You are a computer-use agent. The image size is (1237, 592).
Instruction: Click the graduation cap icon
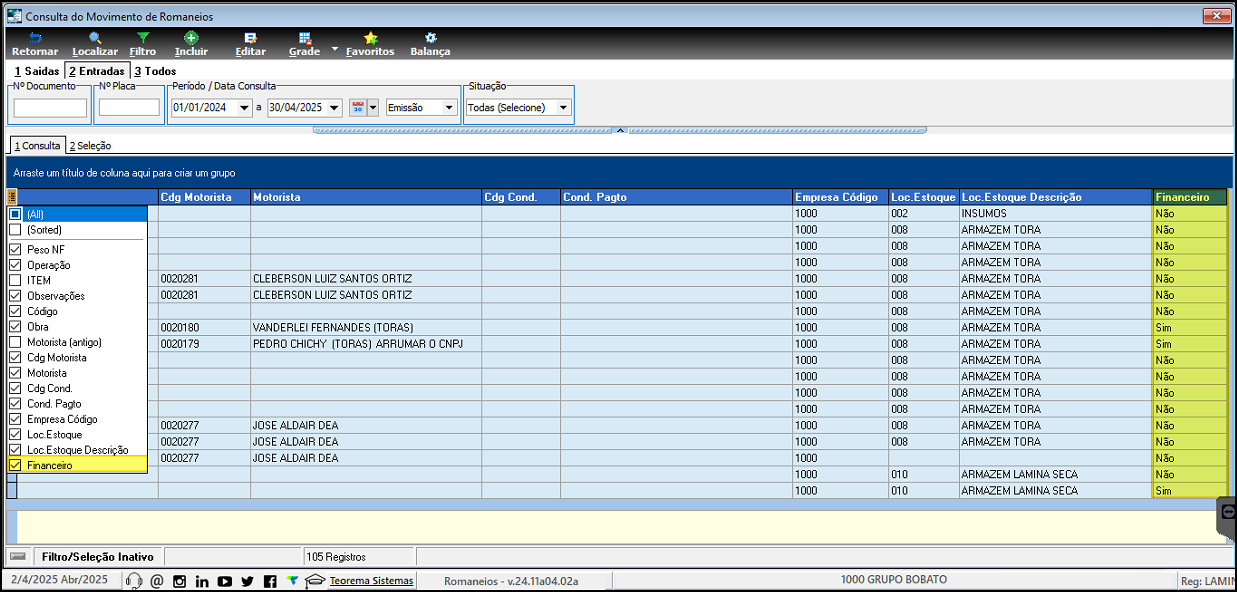point(315,581)
